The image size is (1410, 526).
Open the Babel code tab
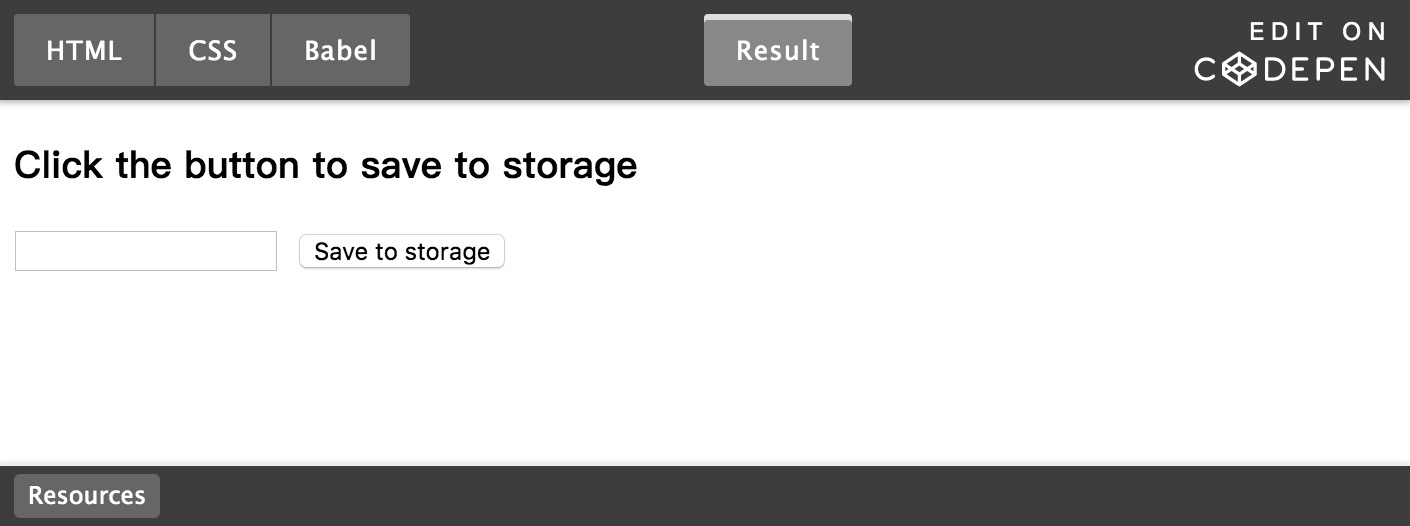pyautogui.click(x=341, y=50)
